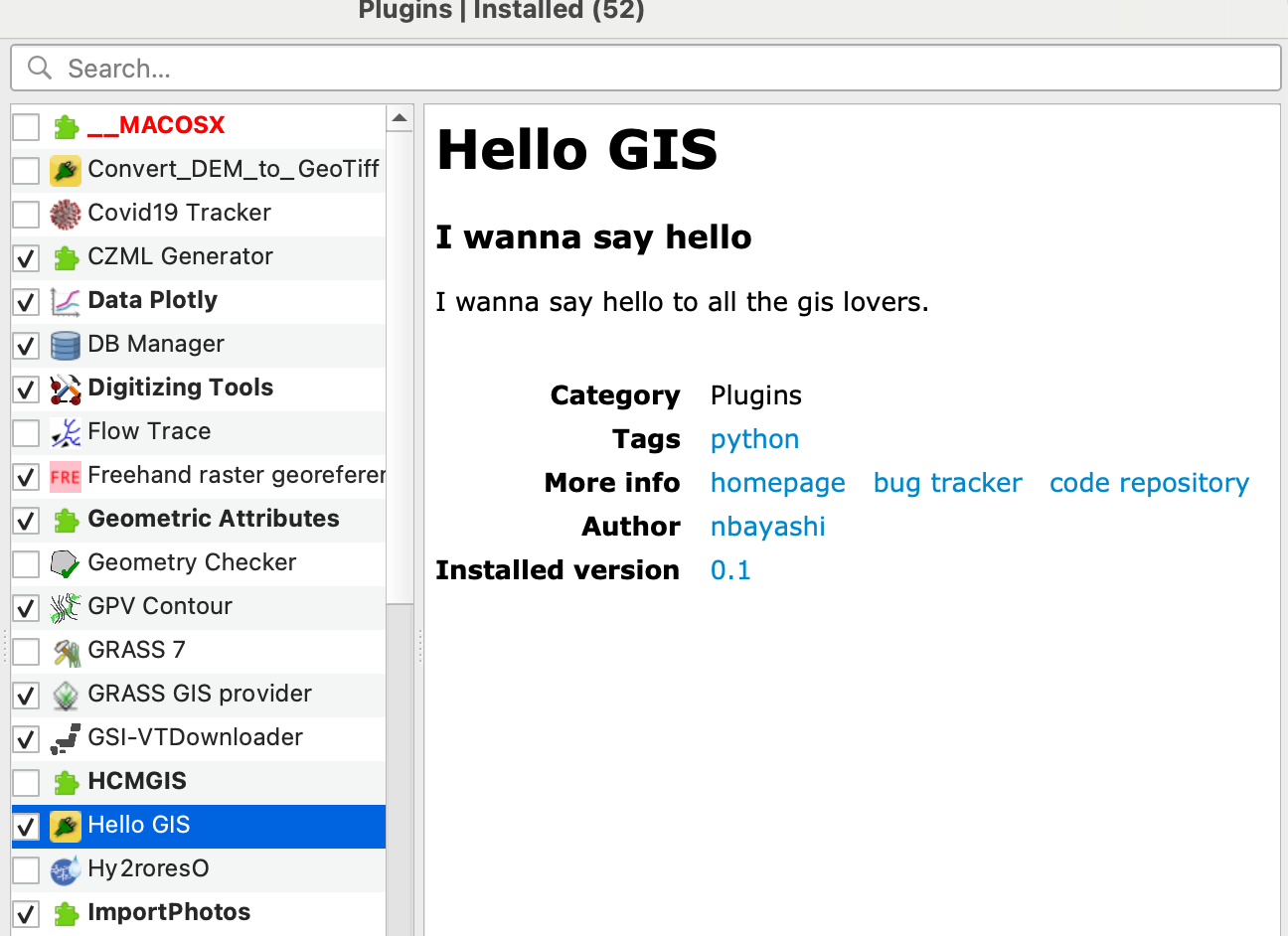Click the python tag link
The image size is (1288, 936).
point(754,438)
